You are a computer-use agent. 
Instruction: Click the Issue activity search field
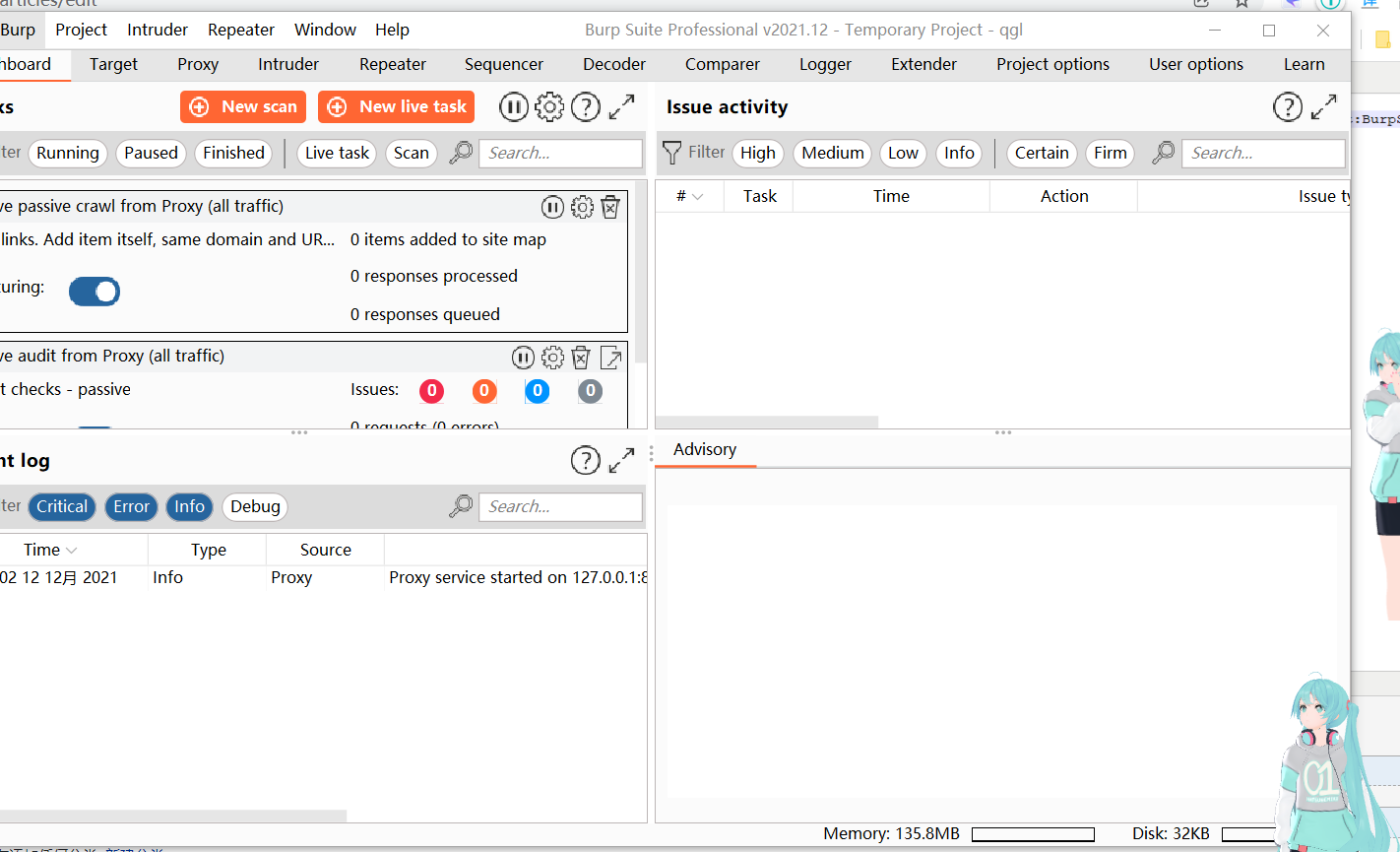tap(1263, 153)
